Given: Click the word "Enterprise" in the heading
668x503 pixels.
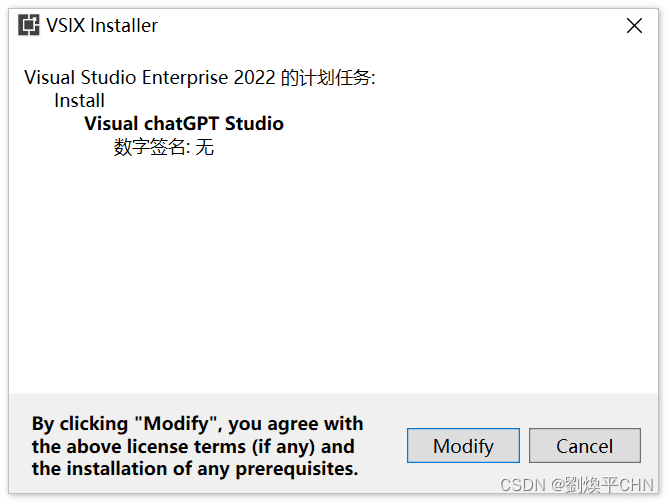Looking at the screenshot, I should (185, 78).
